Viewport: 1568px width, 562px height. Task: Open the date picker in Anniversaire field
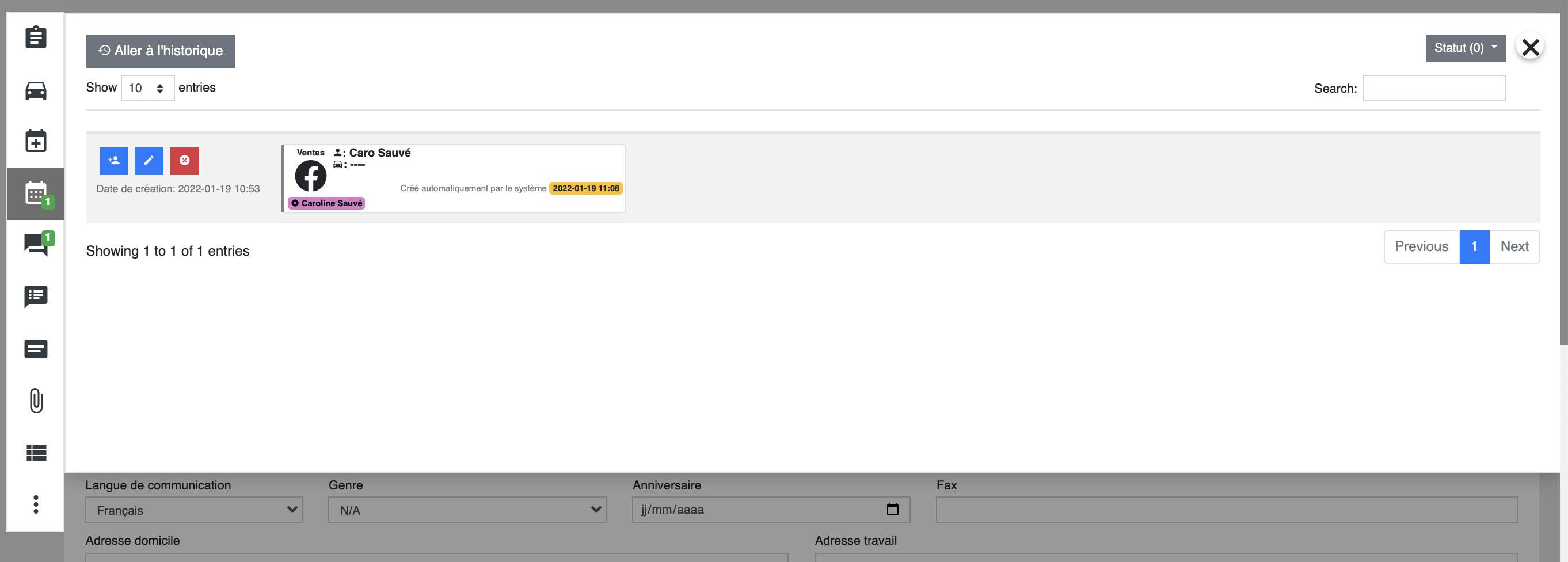[x=892, y=509]
